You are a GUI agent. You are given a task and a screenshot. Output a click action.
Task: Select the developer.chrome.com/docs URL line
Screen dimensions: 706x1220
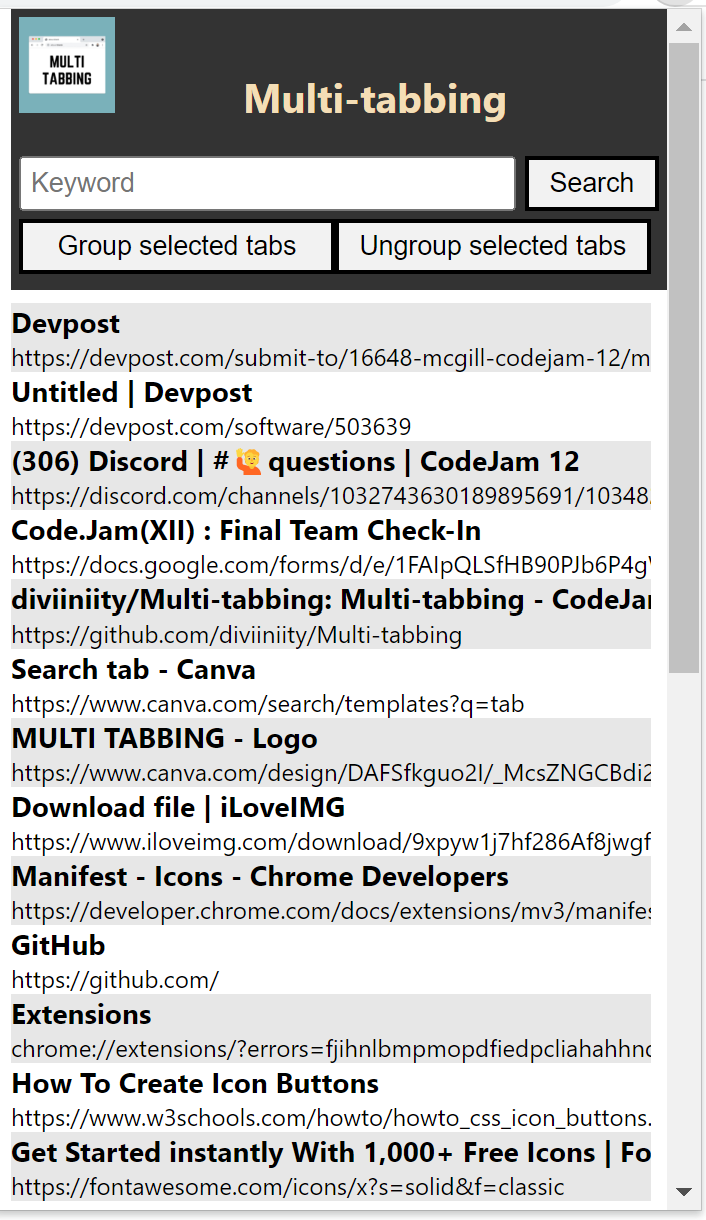[x=331, y=910]
